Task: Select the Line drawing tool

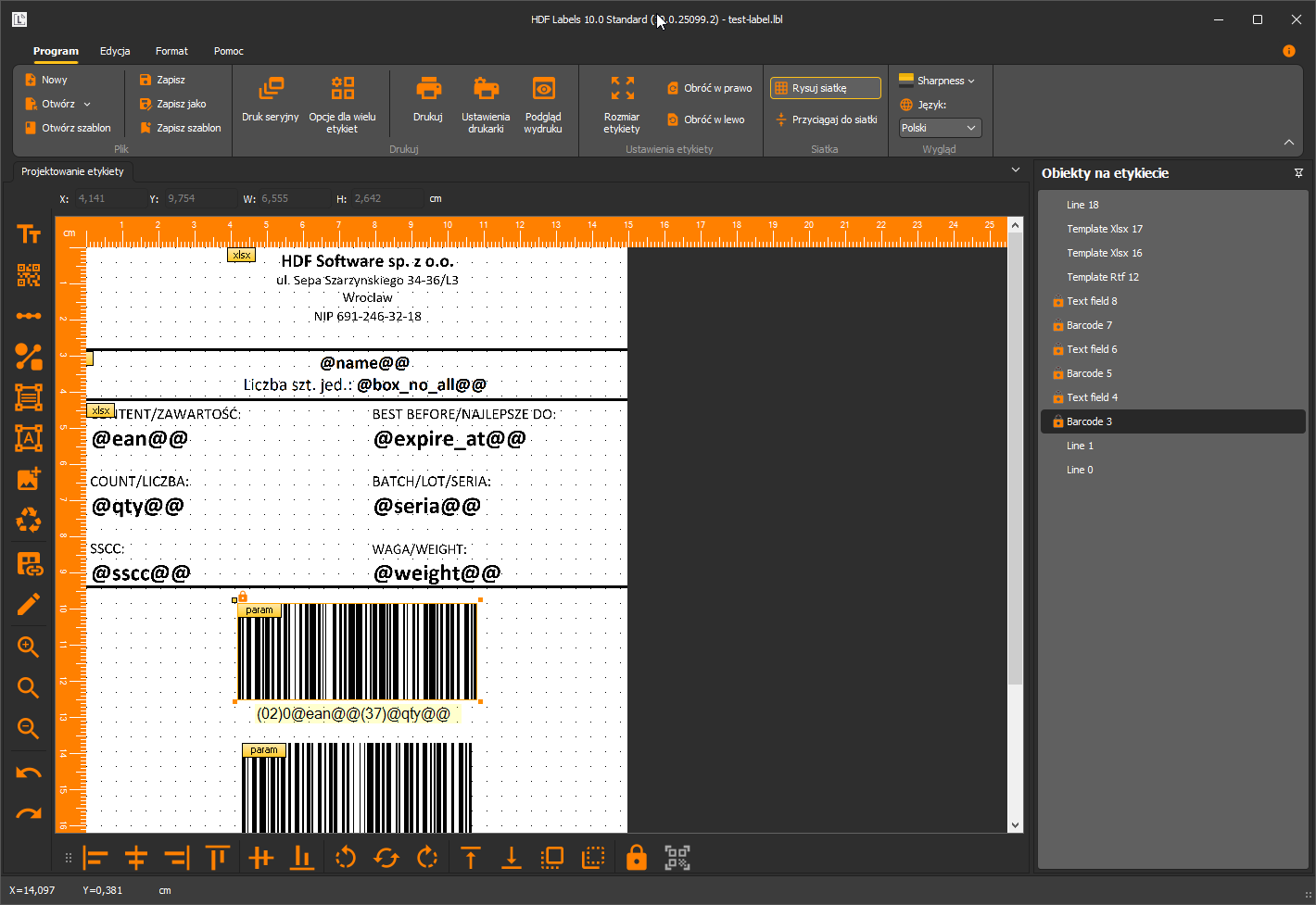Action: point(29,316)
